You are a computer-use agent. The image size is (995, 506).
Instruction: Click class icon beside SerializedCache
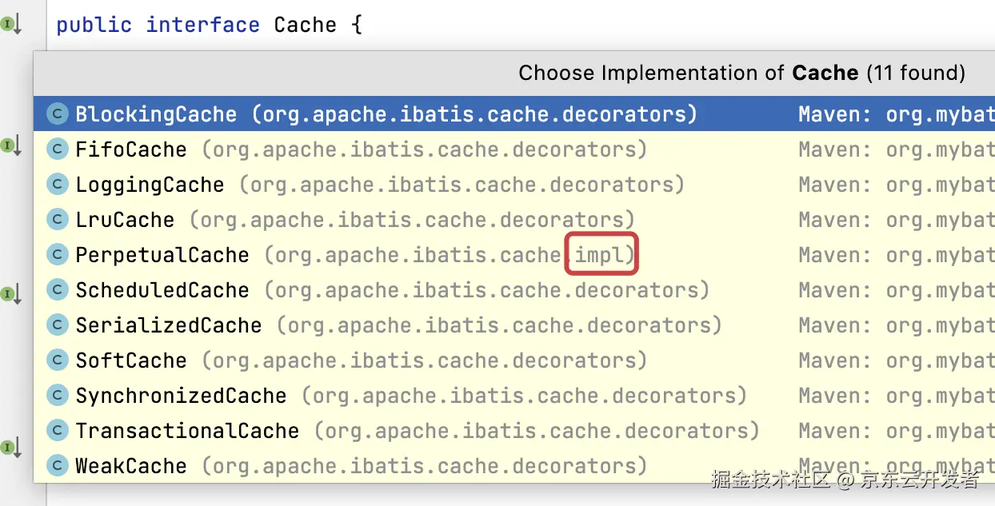[x=57, y=325]
